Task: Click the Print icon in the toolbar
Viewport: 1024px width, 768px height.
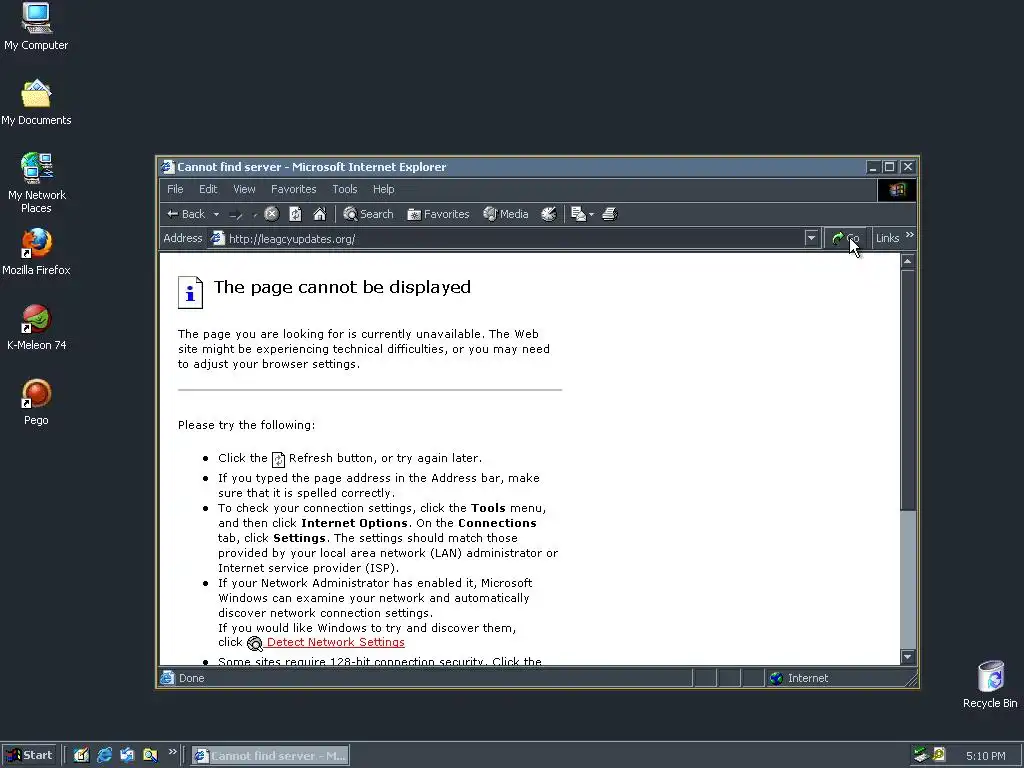Action: pos(609,214)
